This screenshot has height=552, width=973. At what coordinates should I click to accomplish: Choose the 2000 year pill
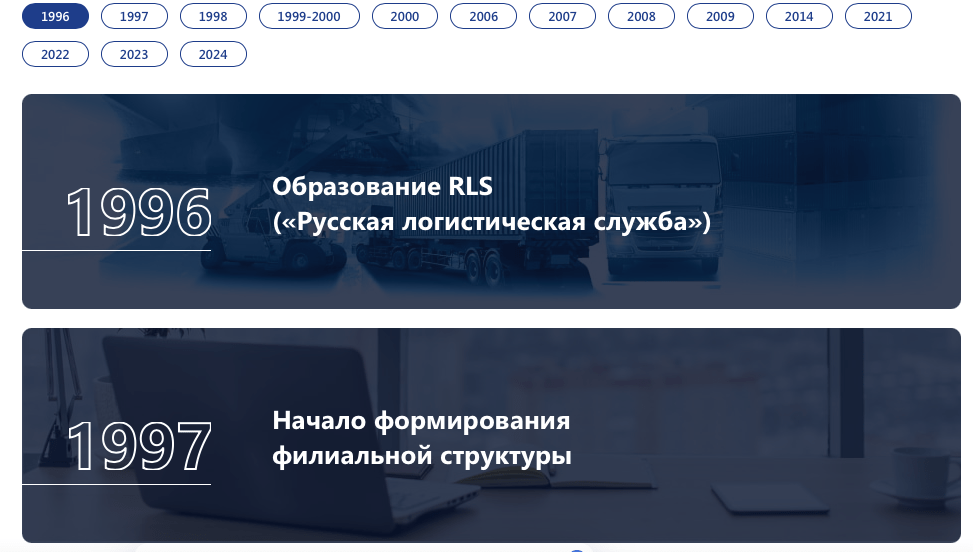coord(405,16)
